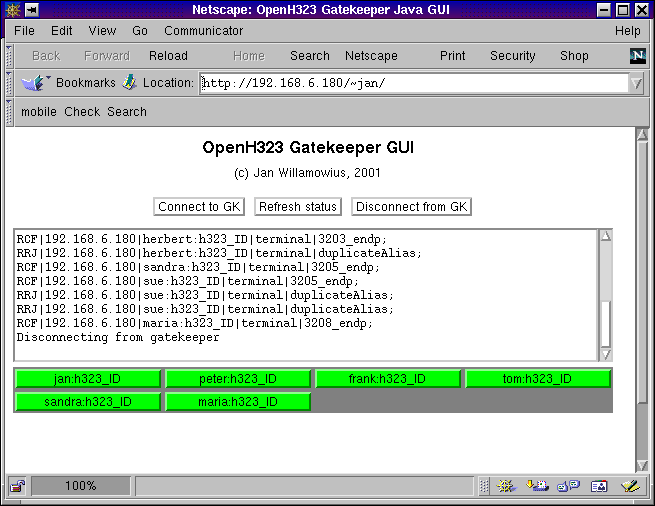Click the RCF maria 3208_endp log line
Screen dimensions: 655x506
pyautogui.click(x=194, y=323)
